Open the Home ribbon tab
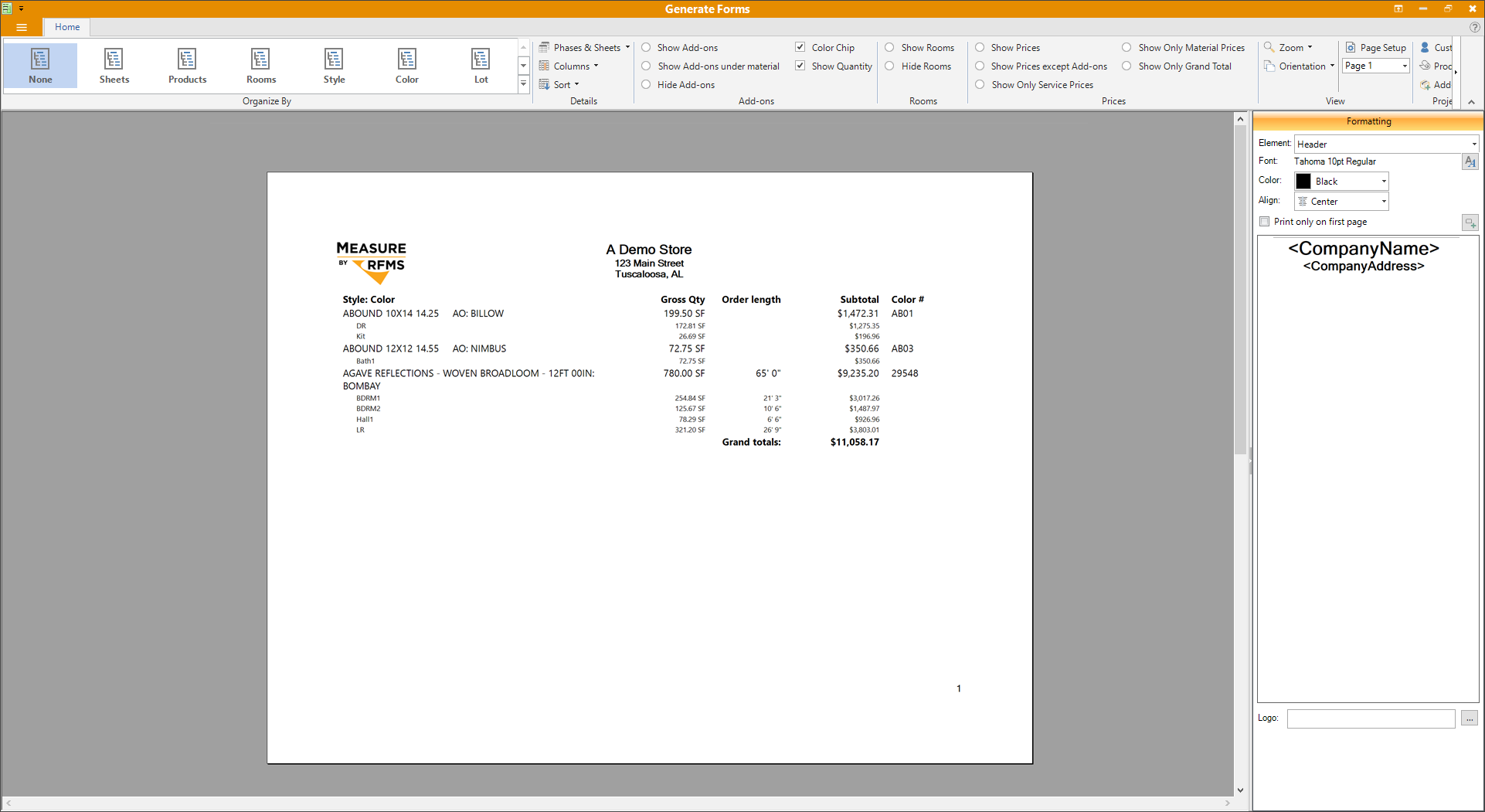Viewport: 1485px width, 812px height. 67,27
